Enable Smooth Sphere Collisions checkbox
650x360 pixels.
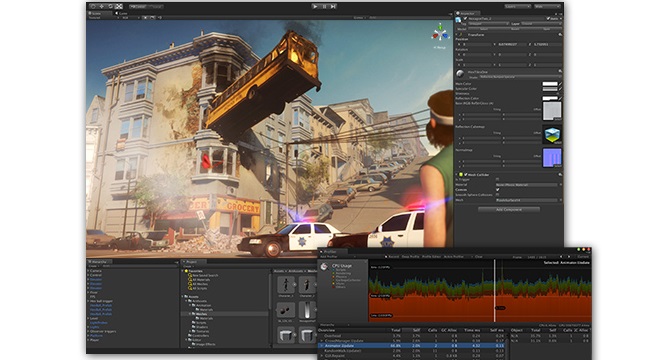pyautogui.click(x=498, y=195)
